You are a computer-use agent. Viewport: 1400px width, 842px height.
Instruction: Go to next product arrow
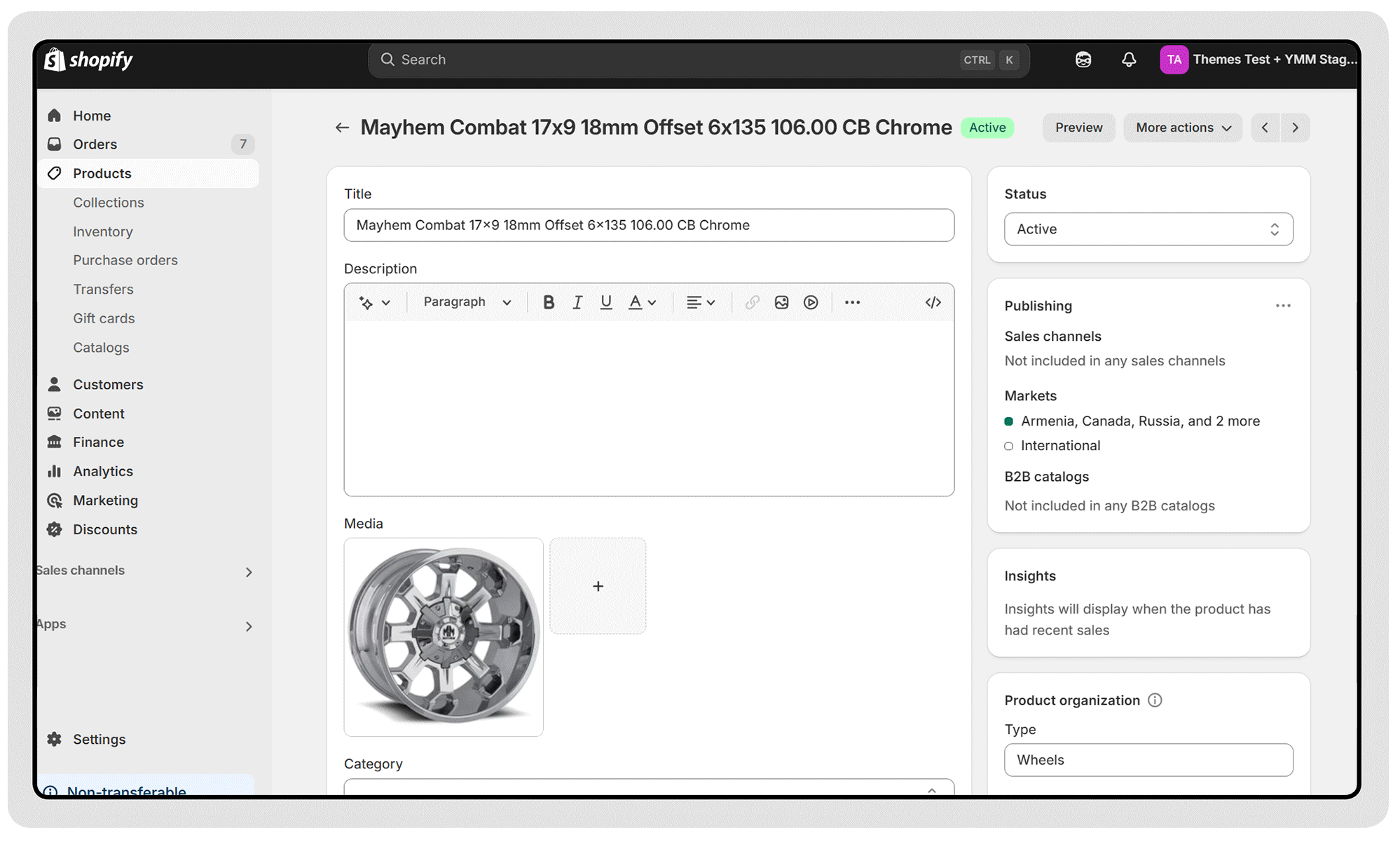click(x=1295, y=128)
